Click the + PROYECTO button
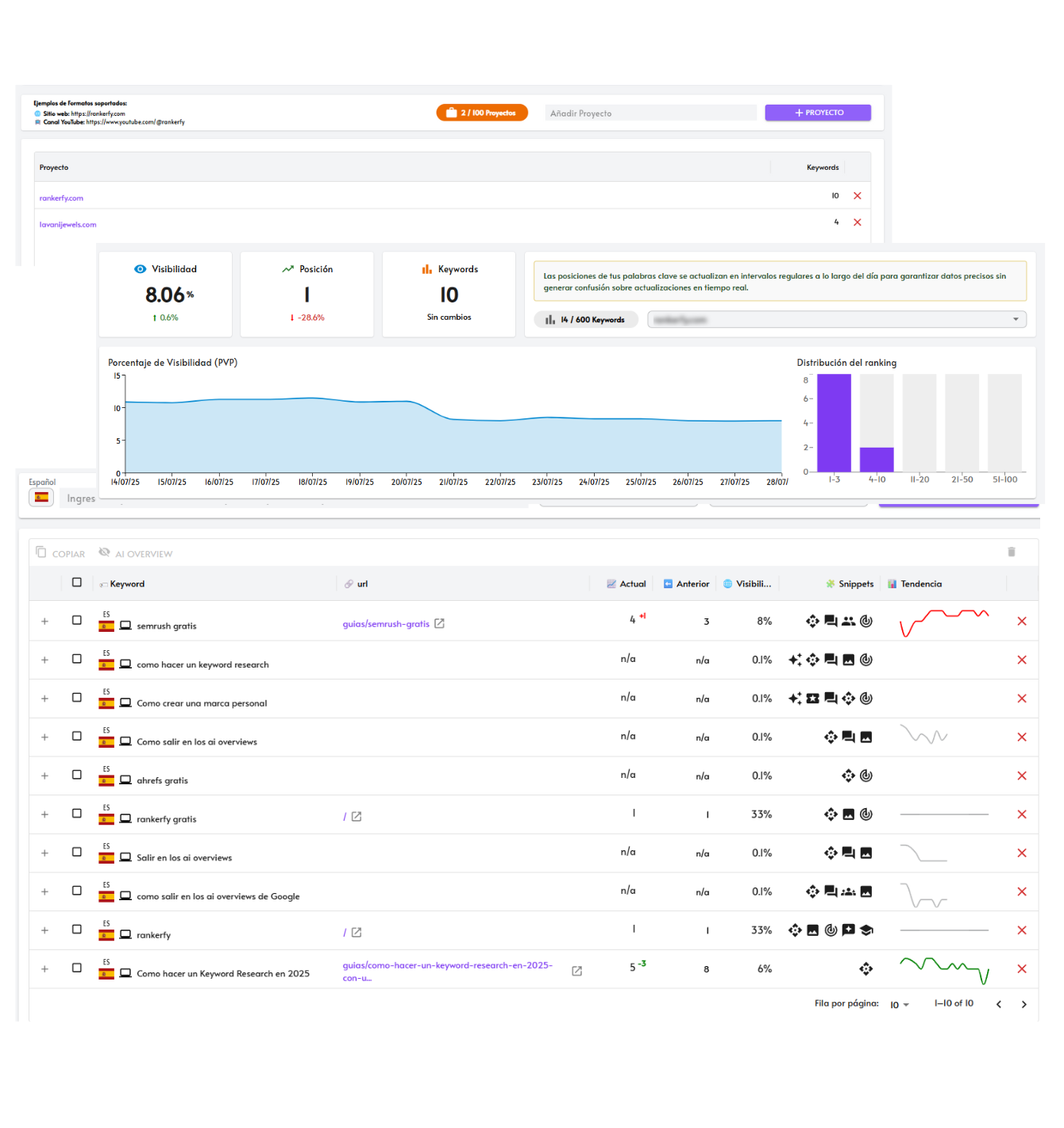 (817, 113)
